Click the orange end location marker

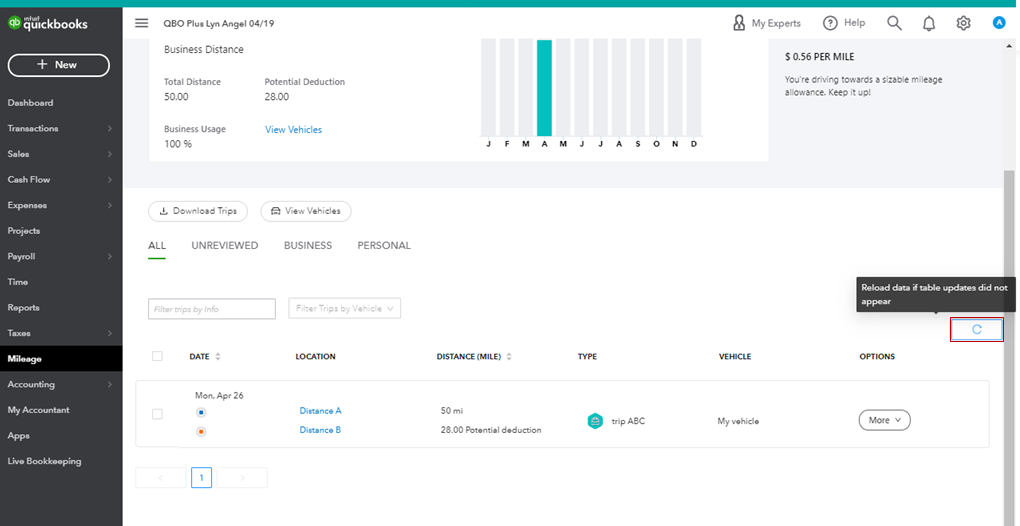201,431
